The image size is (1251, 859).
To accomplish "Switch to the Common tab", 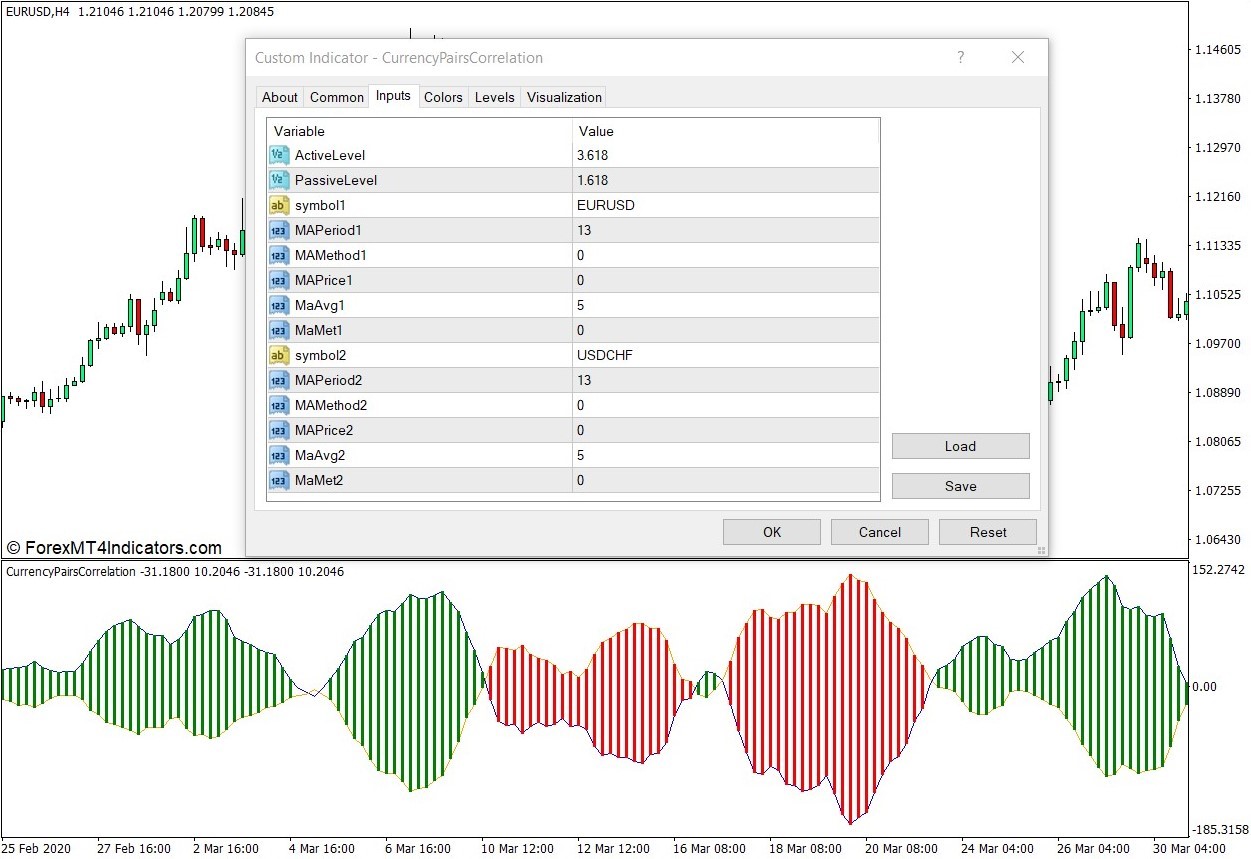I will coord(337,97).
